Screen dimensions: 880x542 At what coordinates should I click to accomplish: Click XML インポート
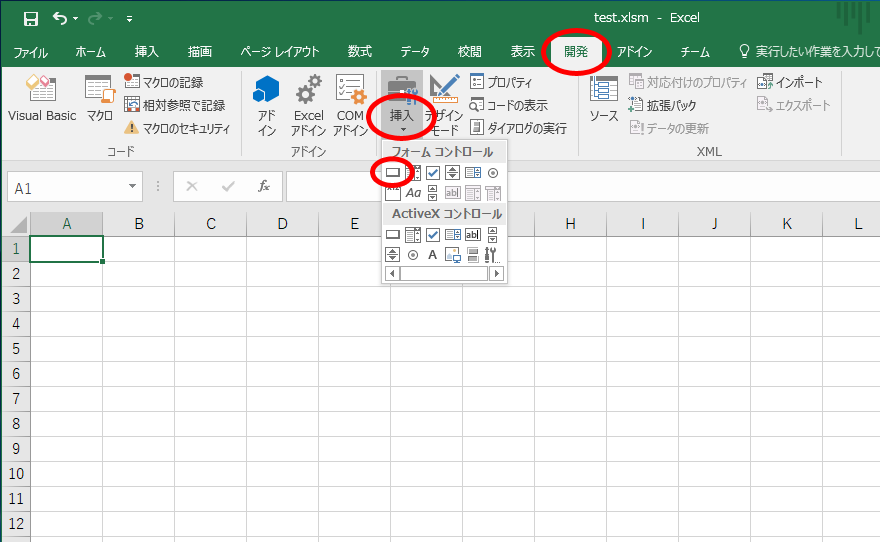pos(789,82)
